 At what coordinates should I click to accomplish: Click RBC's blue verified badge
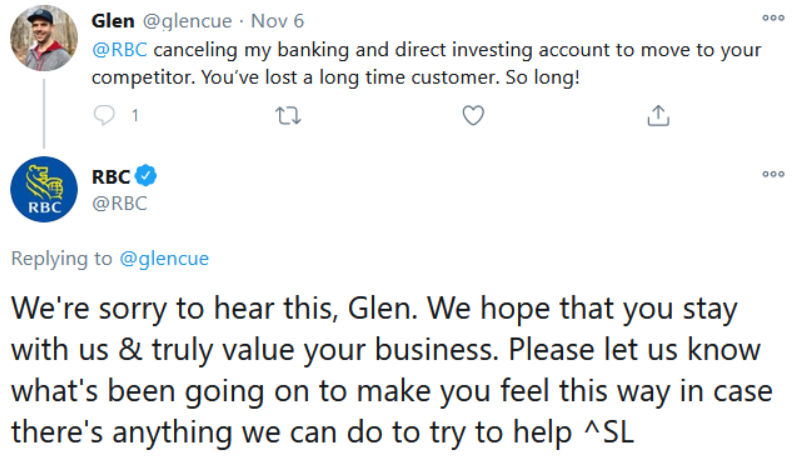tap(146, 176)
